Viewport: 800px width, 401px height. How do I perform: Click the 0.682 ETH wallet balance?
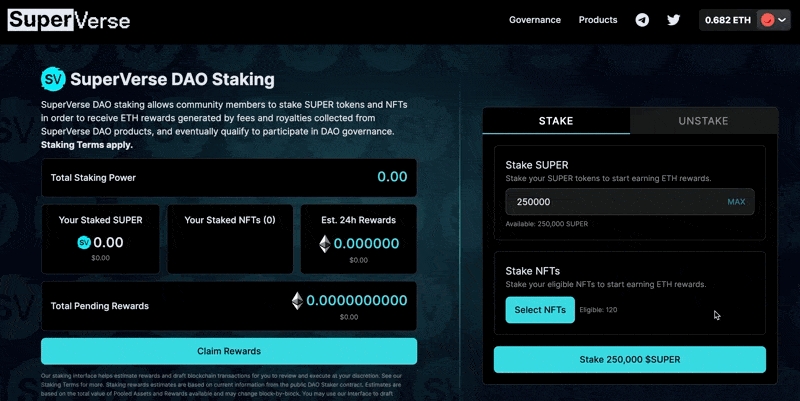click(x=726, y=20)
